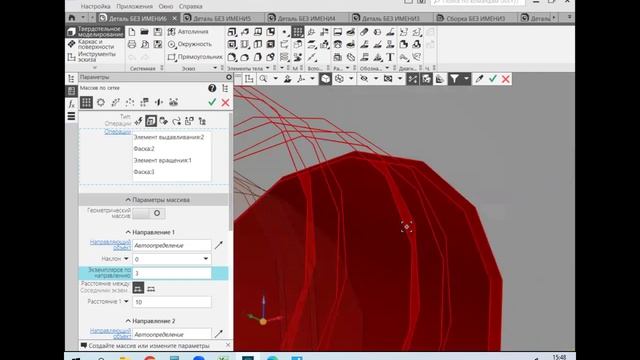This screenshot has width=640, height=360.
Task: Choose the operations type icon (highlighted)
Action: pyautogui.click(x=151, y=121)
